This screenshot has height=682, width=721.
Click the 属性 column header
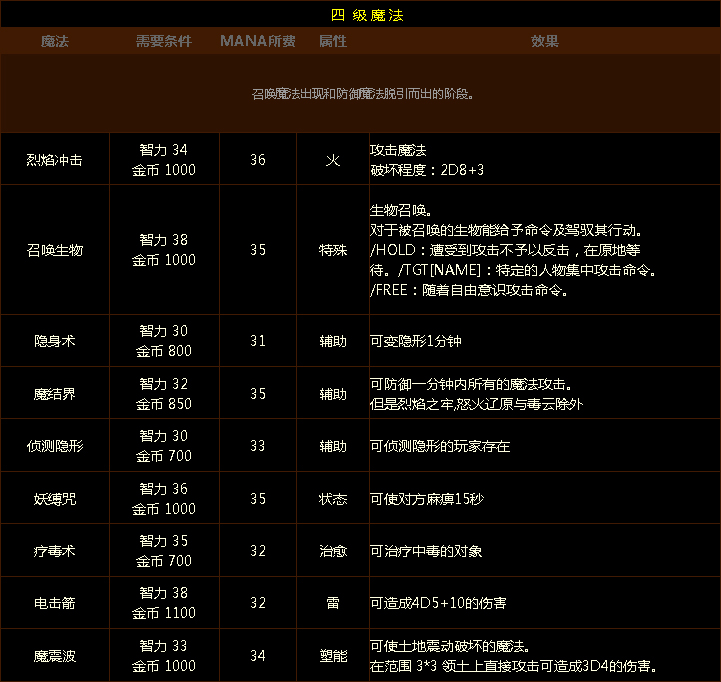coord(332,41)
